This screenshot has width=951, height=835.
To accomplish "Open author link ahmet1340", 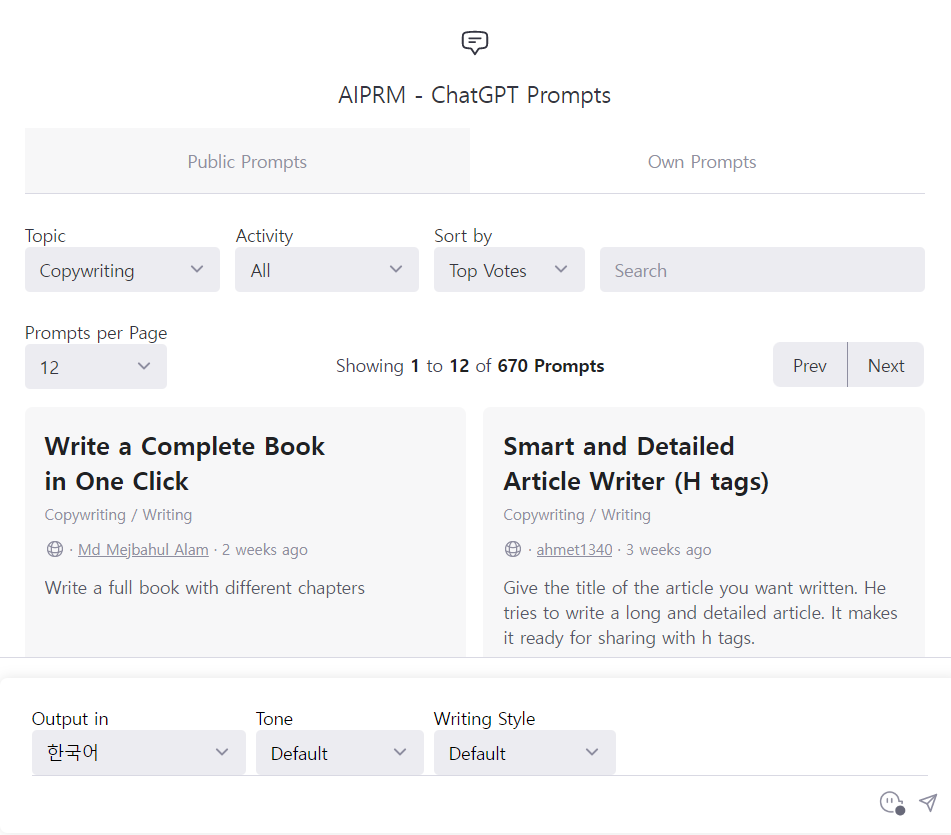I will (x=574, y=549).
